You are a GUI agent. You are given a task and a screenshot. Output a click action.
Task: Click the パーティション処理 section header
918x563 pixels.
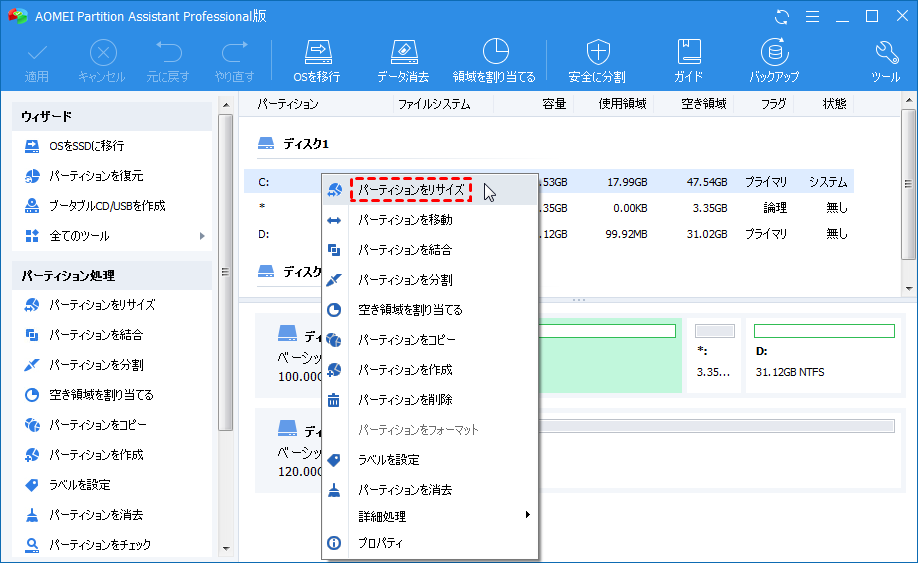(111, 276)
